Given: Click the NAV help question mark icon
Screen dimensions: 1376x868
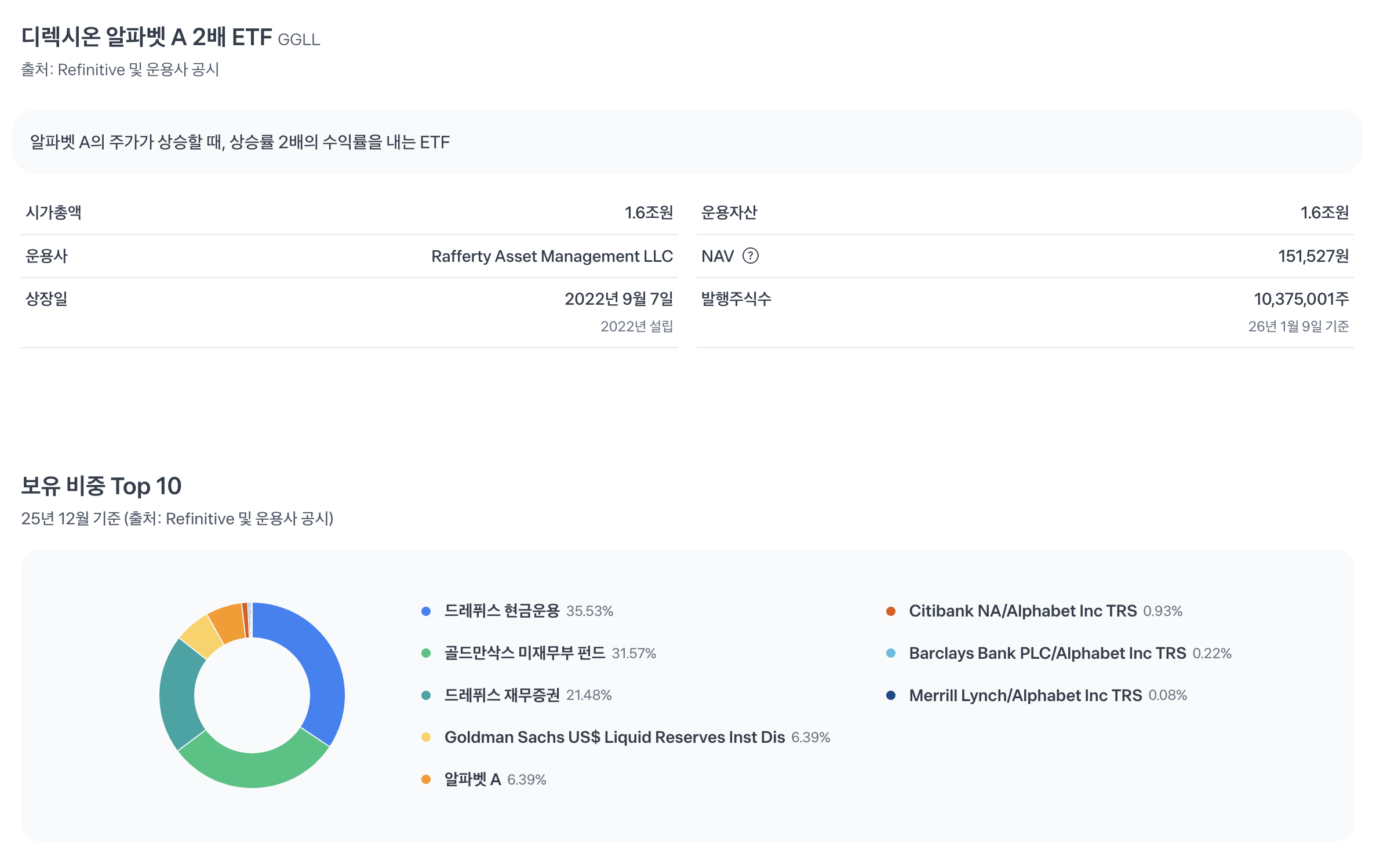Looking at the screenshot, I should click(750, 256).
